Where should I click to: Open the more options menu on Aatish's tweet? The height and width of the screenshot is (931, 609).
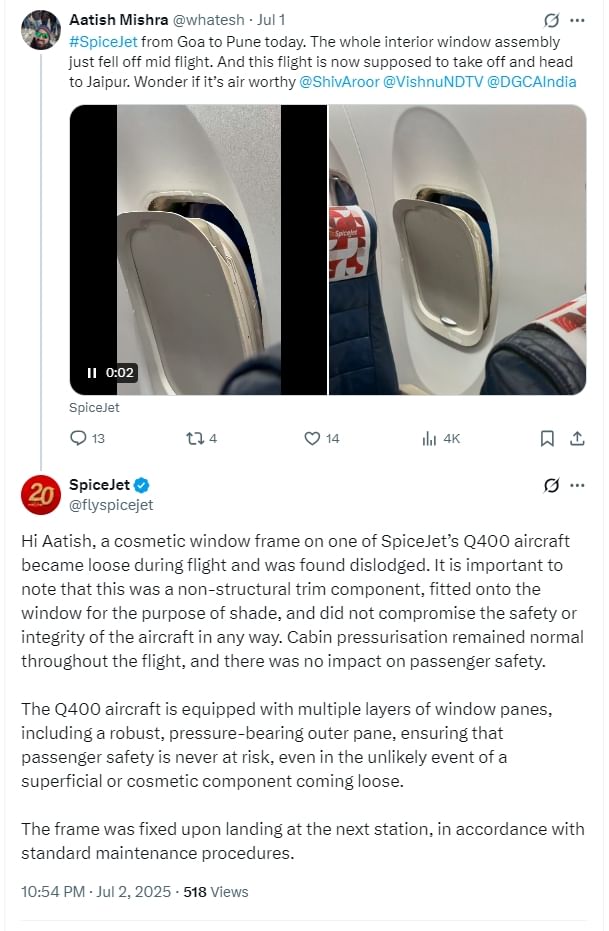click(577, 20)
